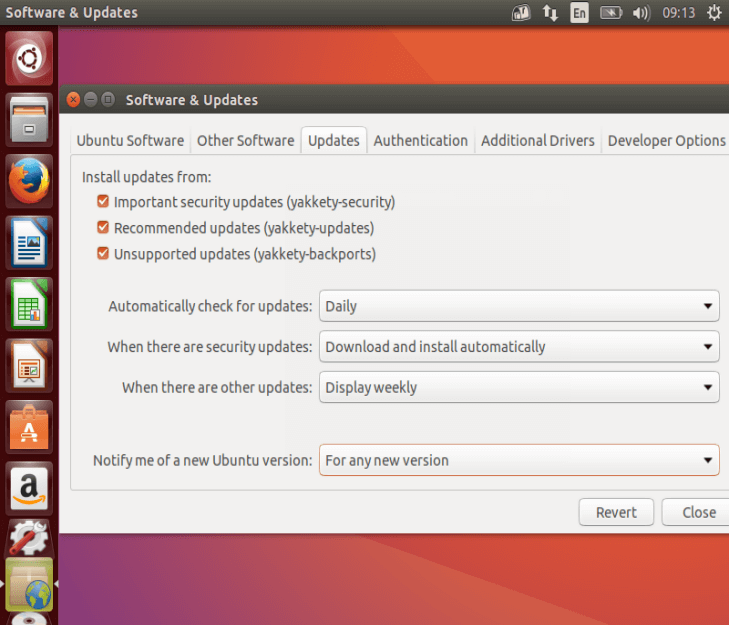Expand Notify me of new Ubuntu version dropdown
Image resolution: width=729 pixels, height=625 pixels.
coord(519,460)
